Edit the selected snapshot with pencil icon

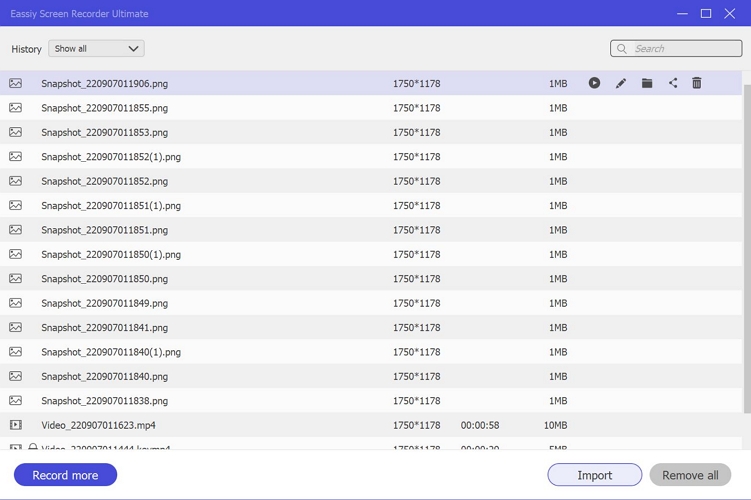[621, 83]
